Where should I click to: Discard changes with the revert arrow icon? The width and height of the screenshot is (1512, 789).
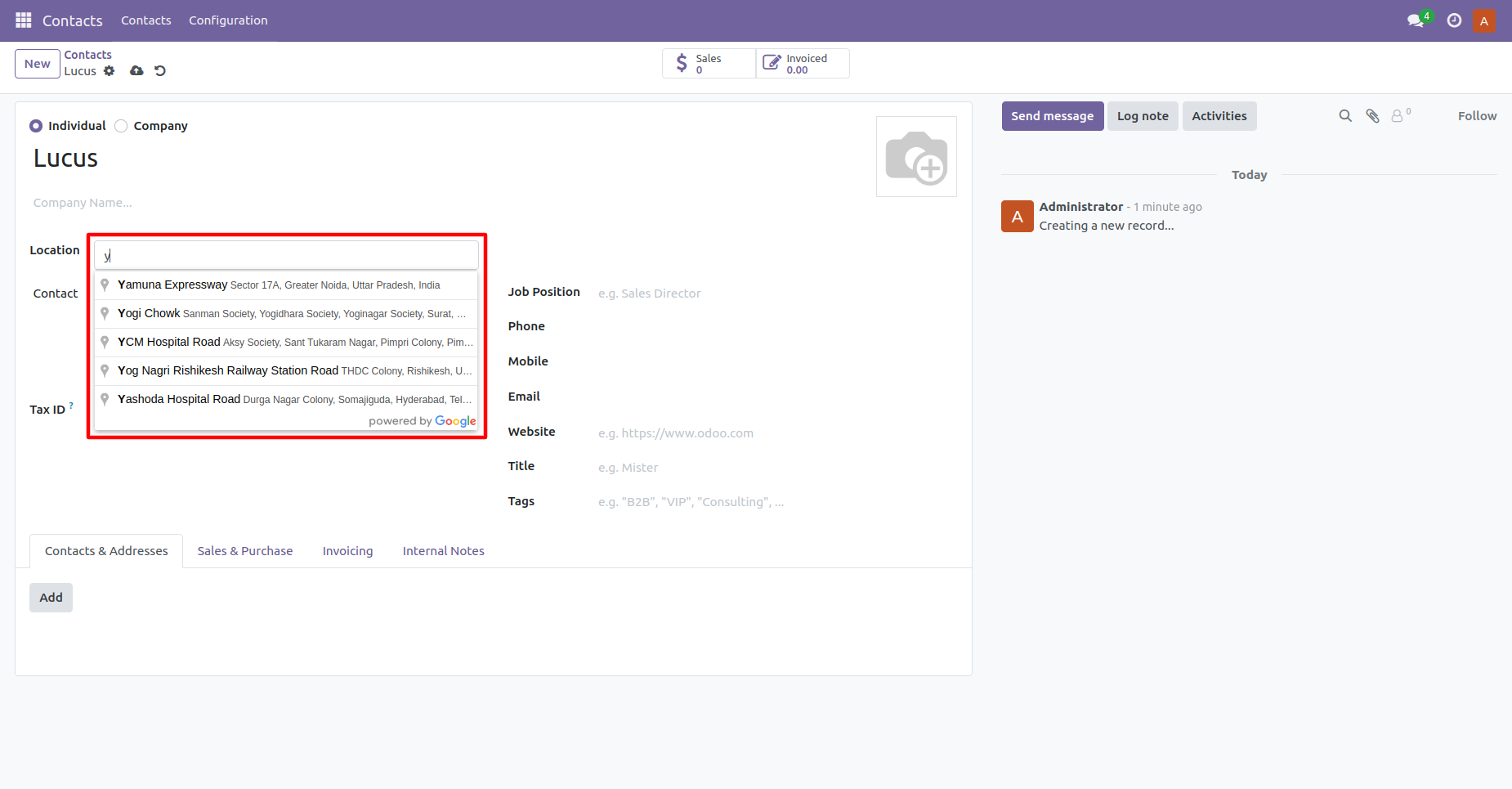coord(159,71)
